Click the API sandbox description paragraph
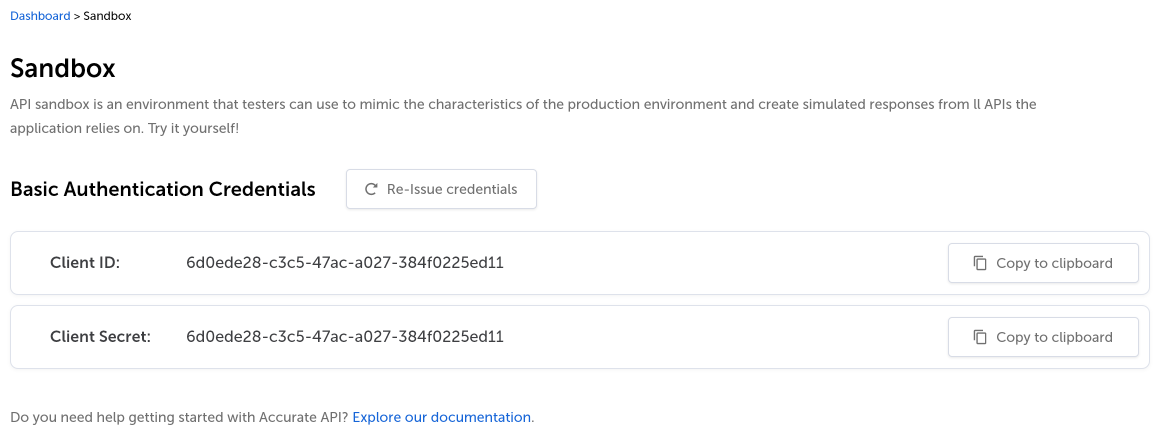Image resolution: width=1164 pixels, height=435 pixels. [x=520, y=104]
